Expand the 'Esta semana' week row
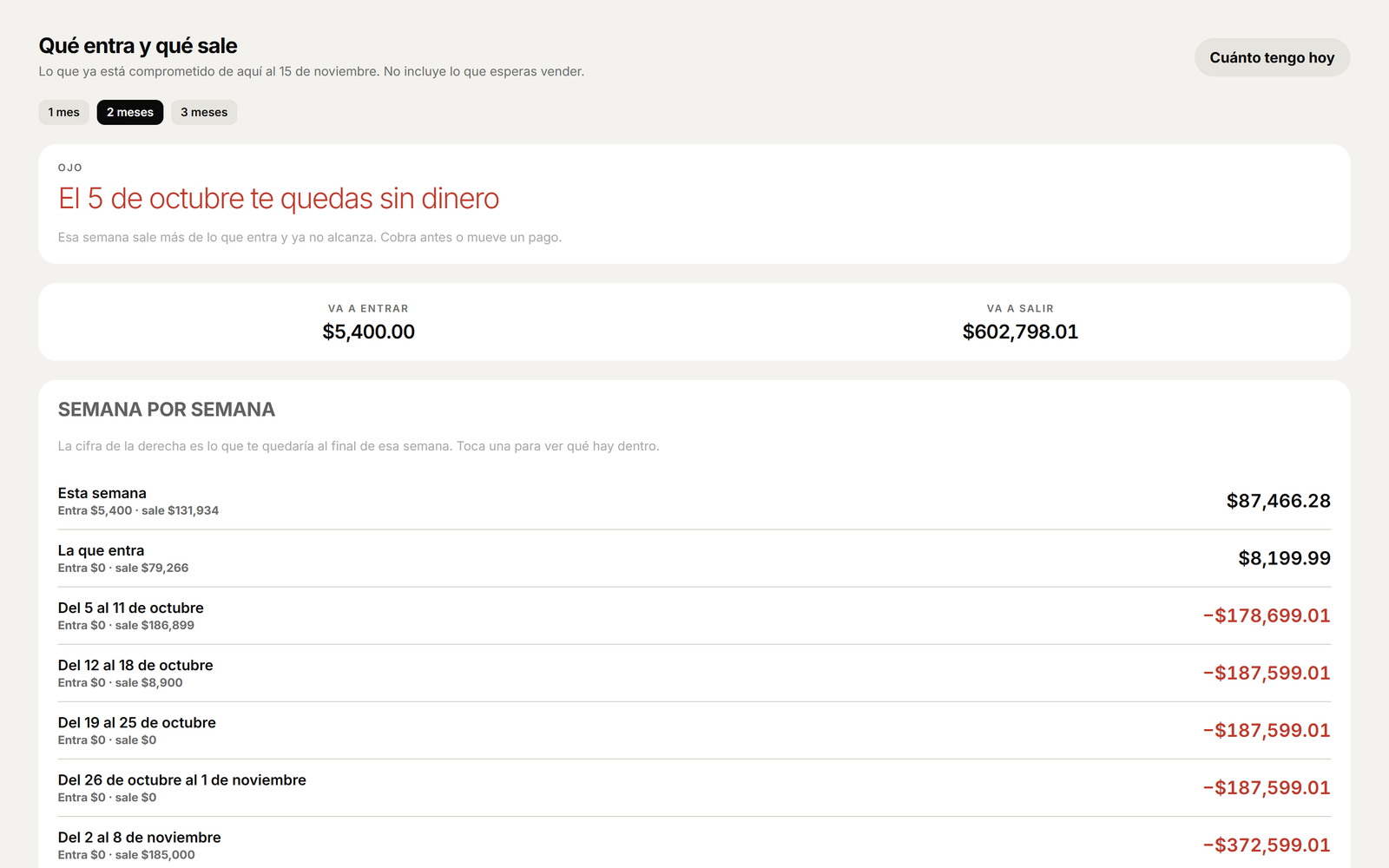 [x=694, y=501]
